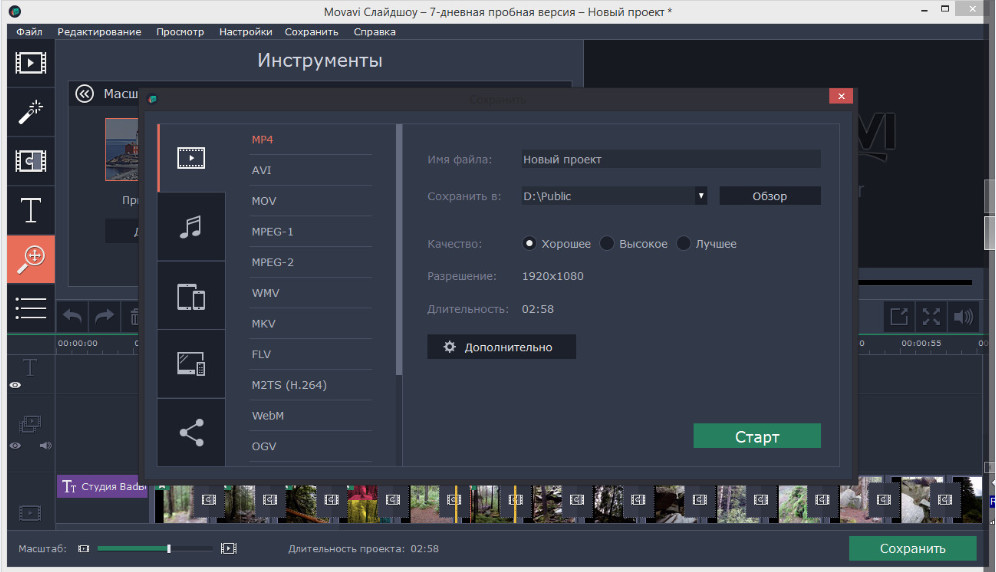Toggle overlay track visibility eye
Screen dimensions: 996x572
click(x=15, y=446)
